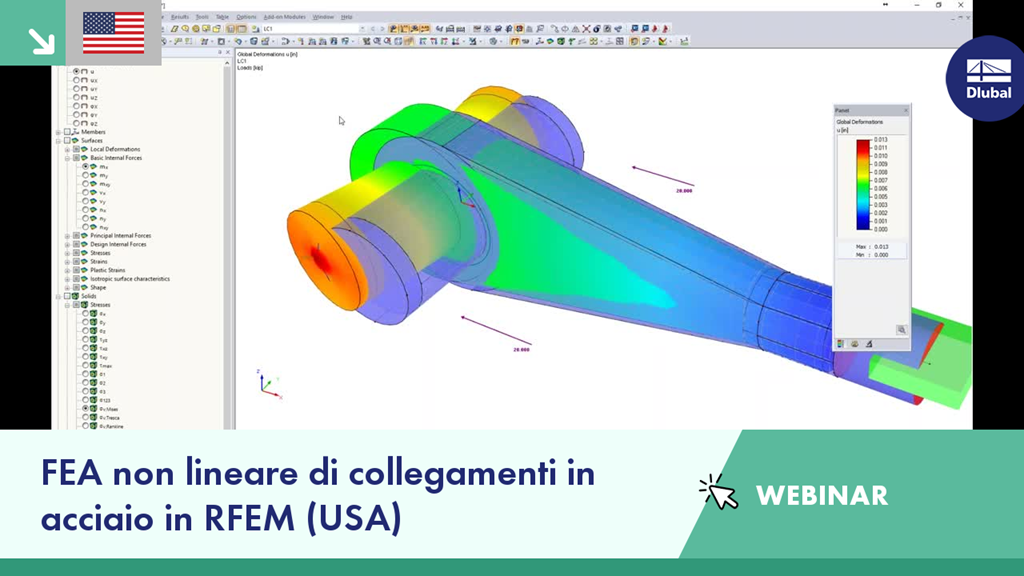Expand the Local Deformations node

67,149
